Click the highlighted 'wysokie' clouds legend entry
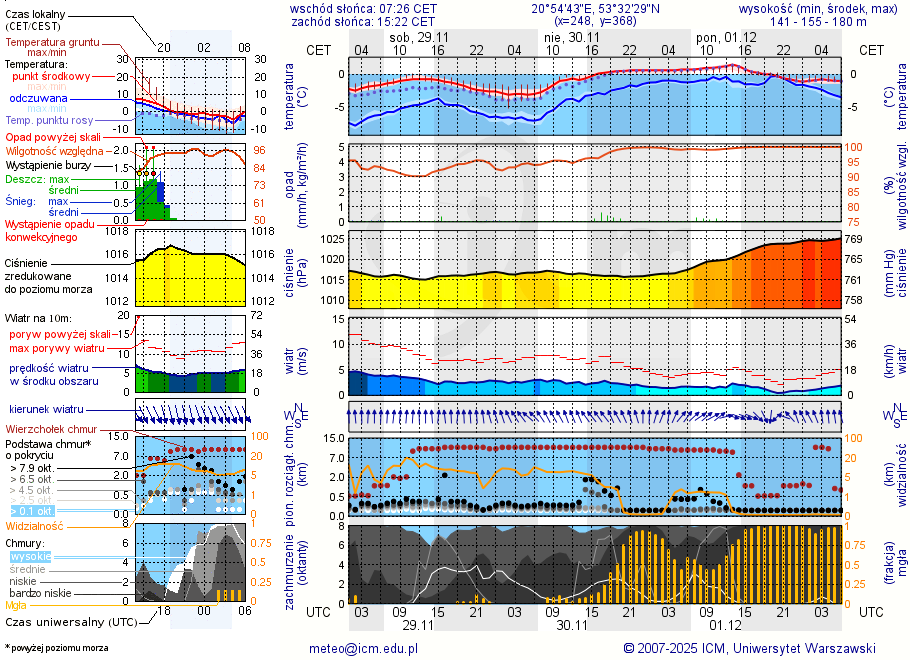Viewport: 910px width, 660px height. [30, 556]
